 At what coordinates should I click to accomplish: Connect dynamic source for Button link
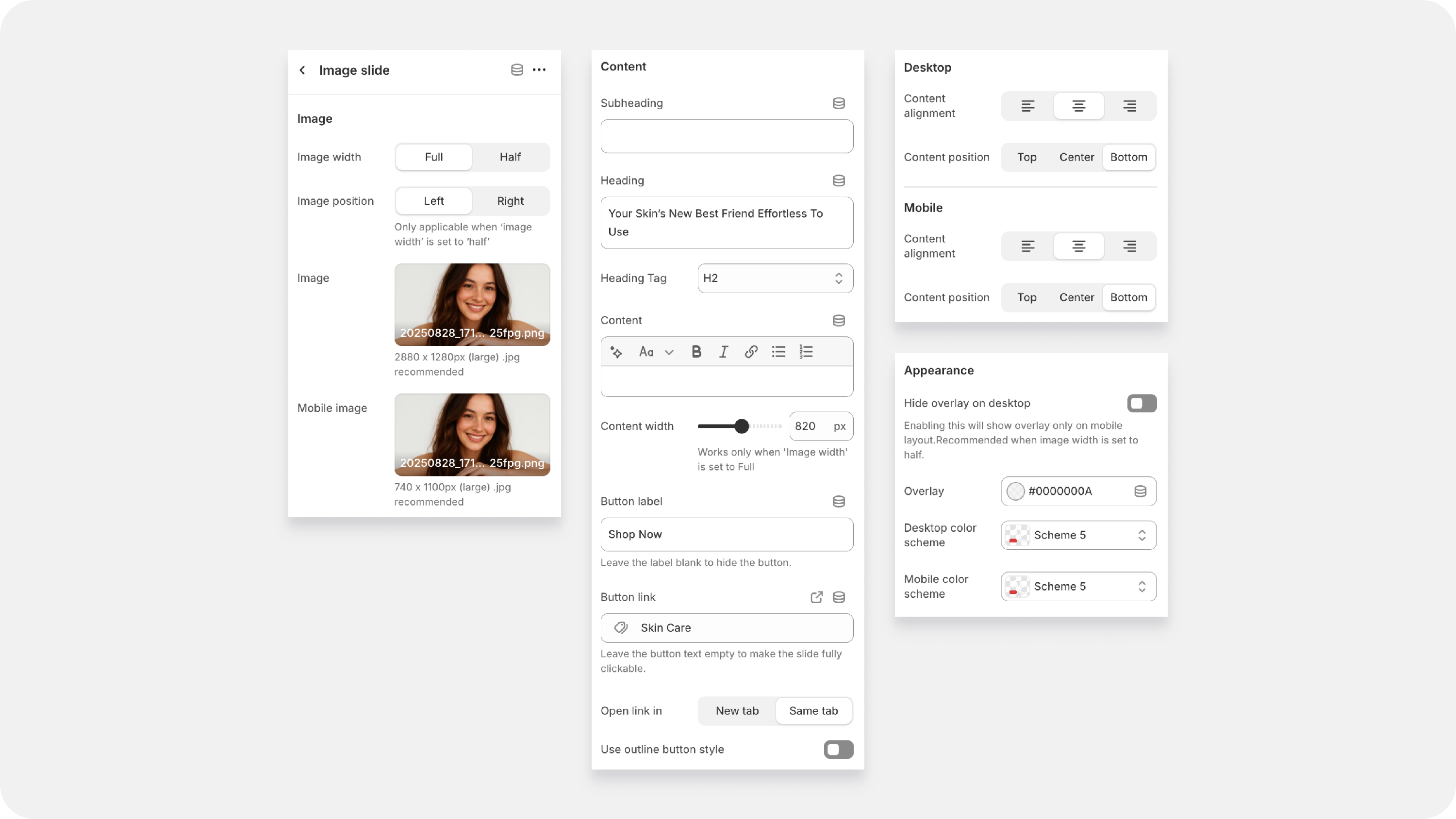click(x=839, y=597)
